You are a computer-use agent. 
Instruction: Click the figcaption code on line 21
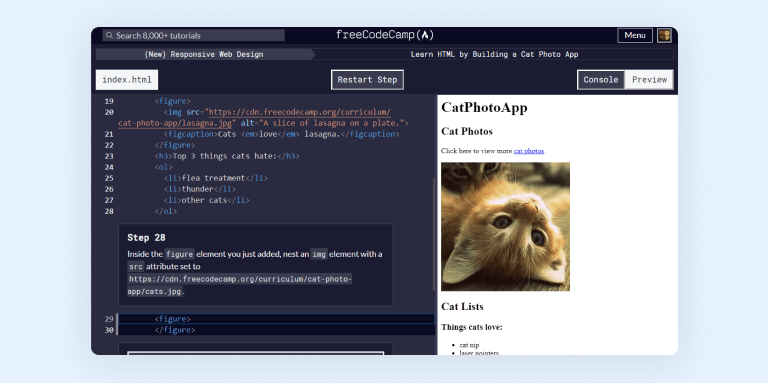pos(282,134)
